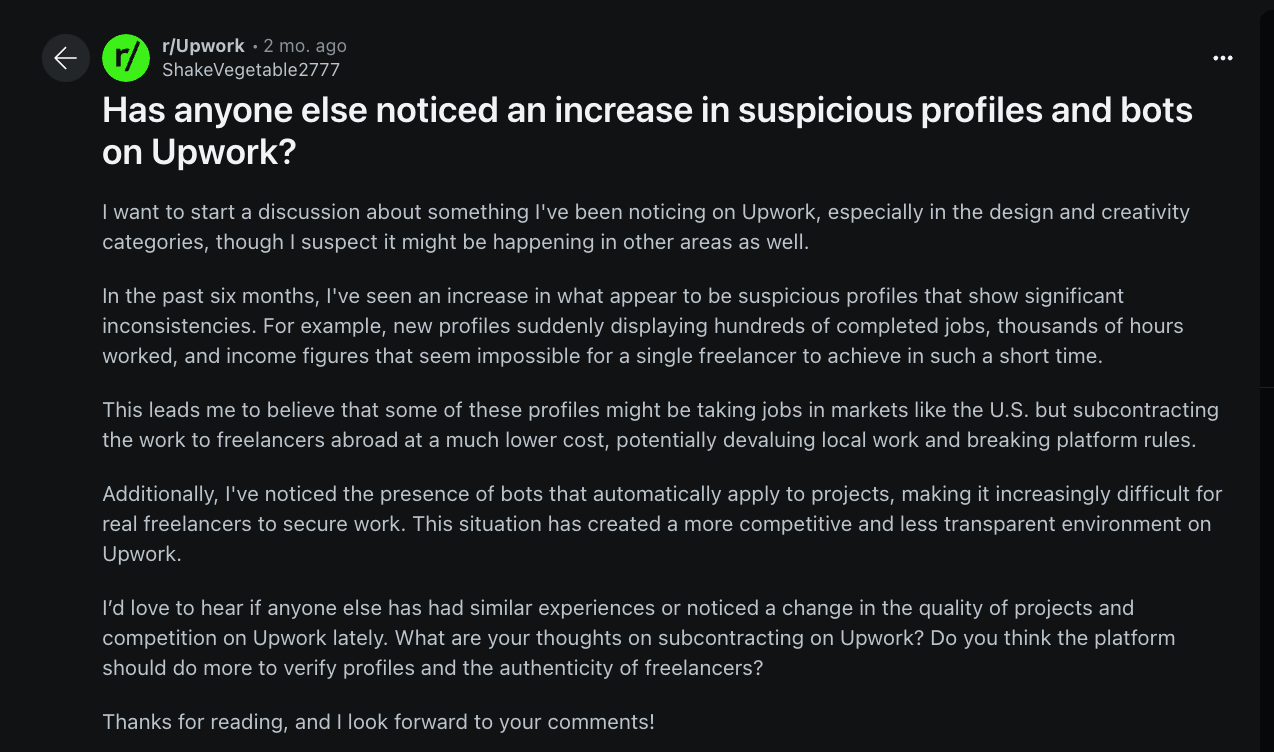The height and width of the screenshot is (752, 1274).
Task: Click the paragraph starting "This leads me to believe"
Action: (660, 425)
